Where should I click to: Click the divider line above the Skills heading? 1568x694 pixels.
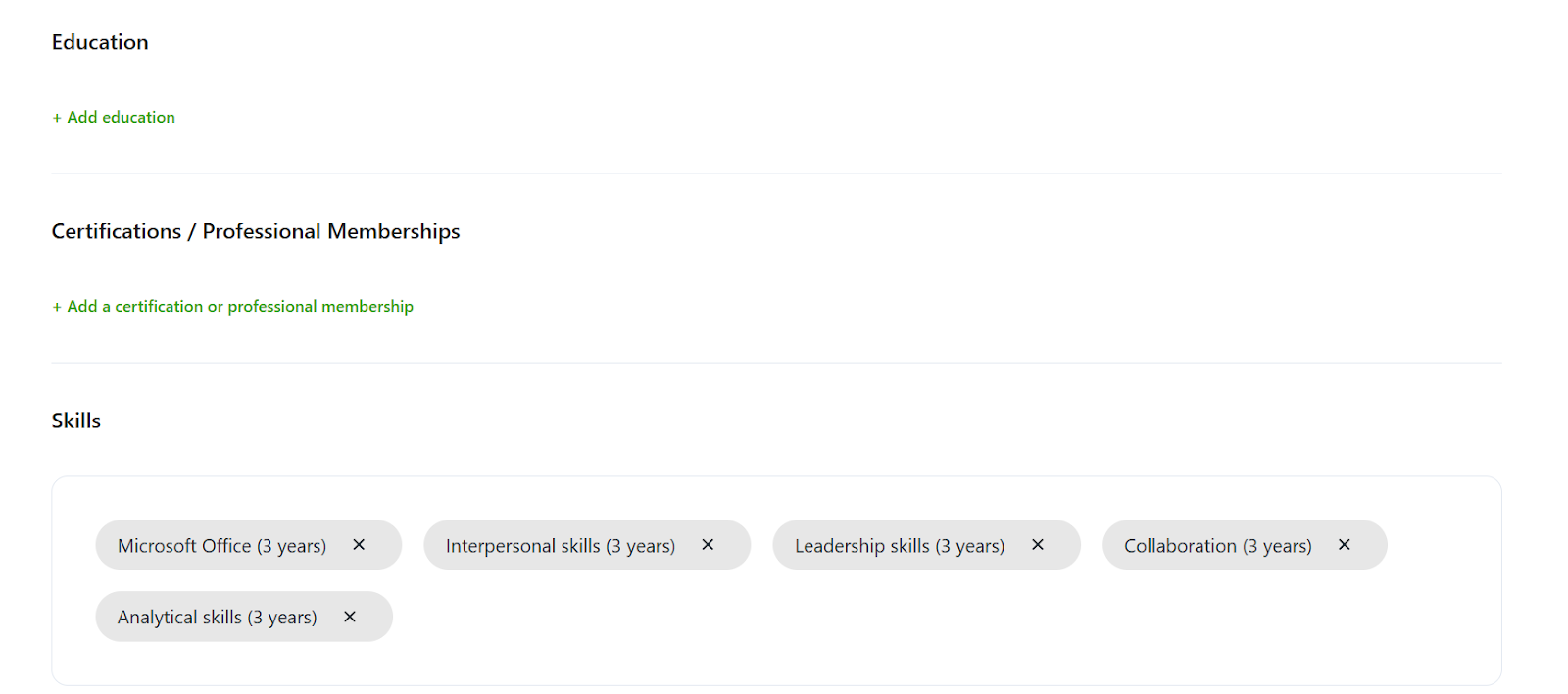point(776,363)
